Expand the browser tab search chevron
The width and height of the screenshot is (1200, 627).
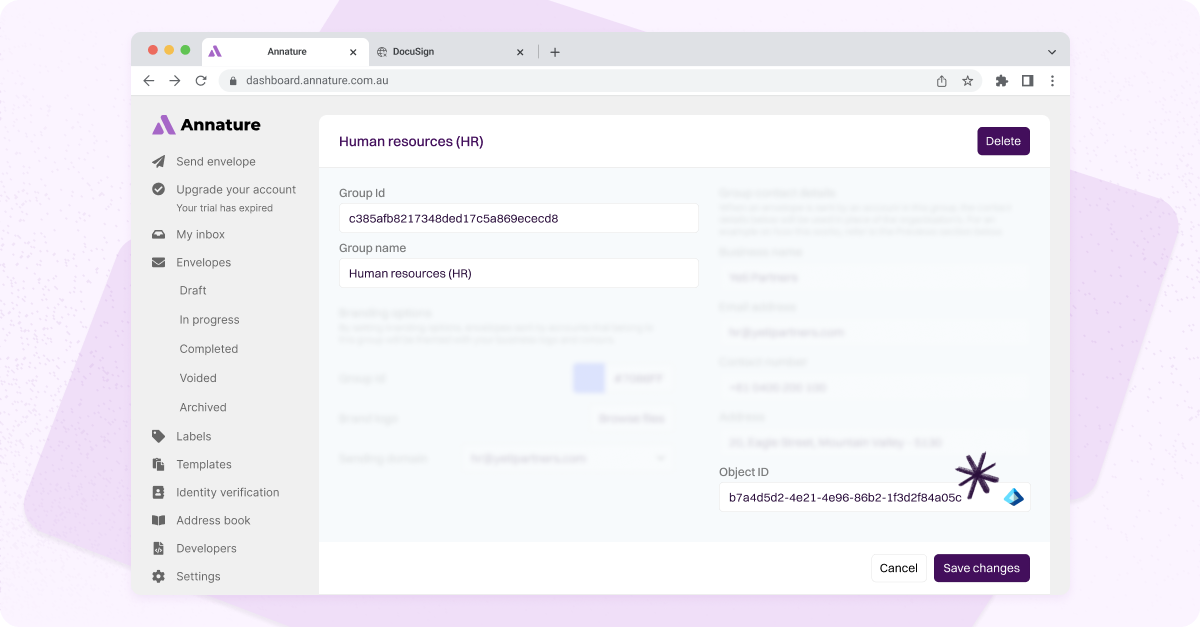click(1052, 52)
